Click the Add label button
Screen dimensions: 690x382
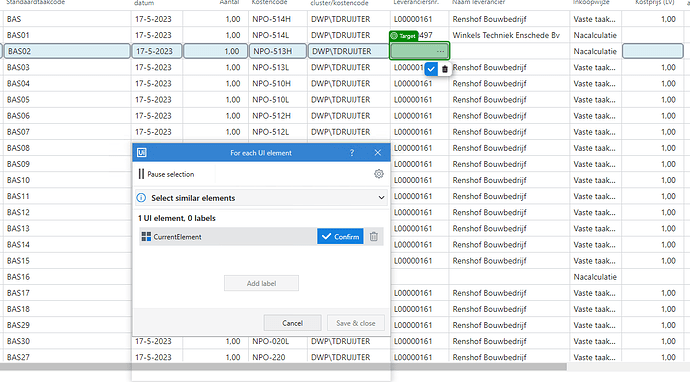tap(261, 283)
